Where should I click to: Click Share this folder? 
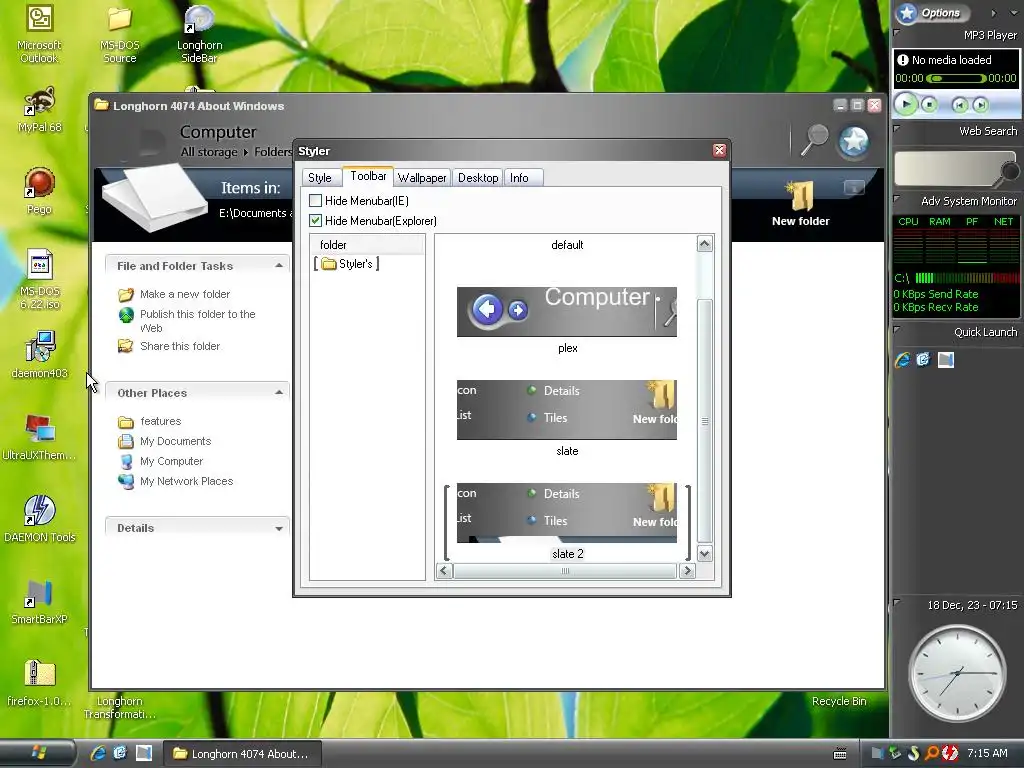pos(180,346)
